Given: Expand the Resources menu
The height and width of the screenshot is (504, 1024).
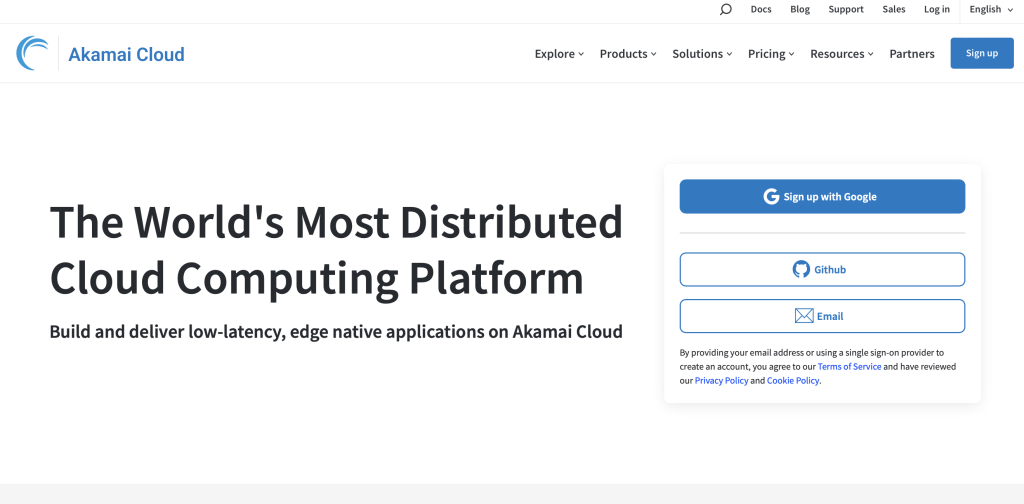Looking at the screenshot, I should point(842,54).
